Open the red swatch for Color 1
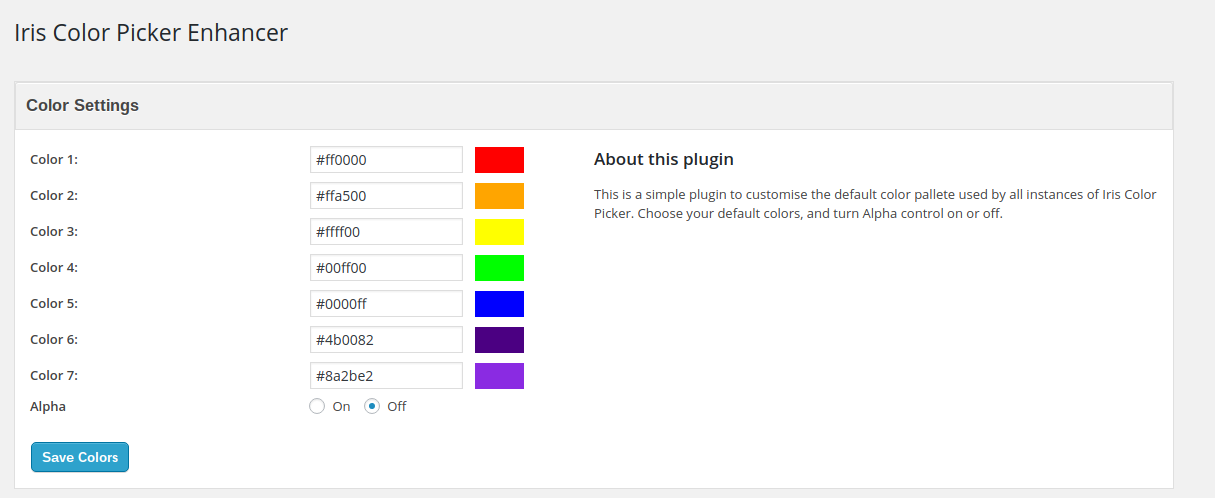This screenshot has width=1215, height=498. click(499, 160)
